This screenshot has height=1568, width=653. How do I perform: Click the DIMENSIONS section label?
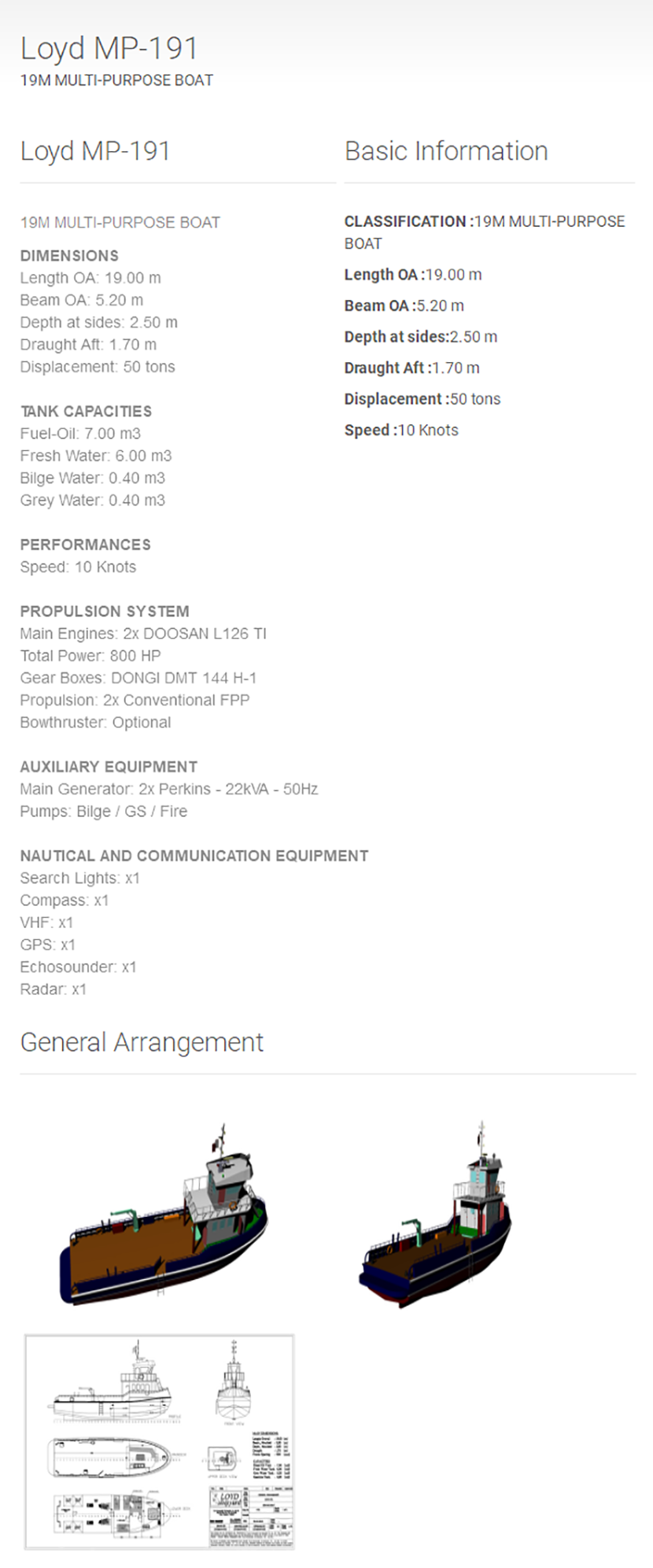click(69, 256)
